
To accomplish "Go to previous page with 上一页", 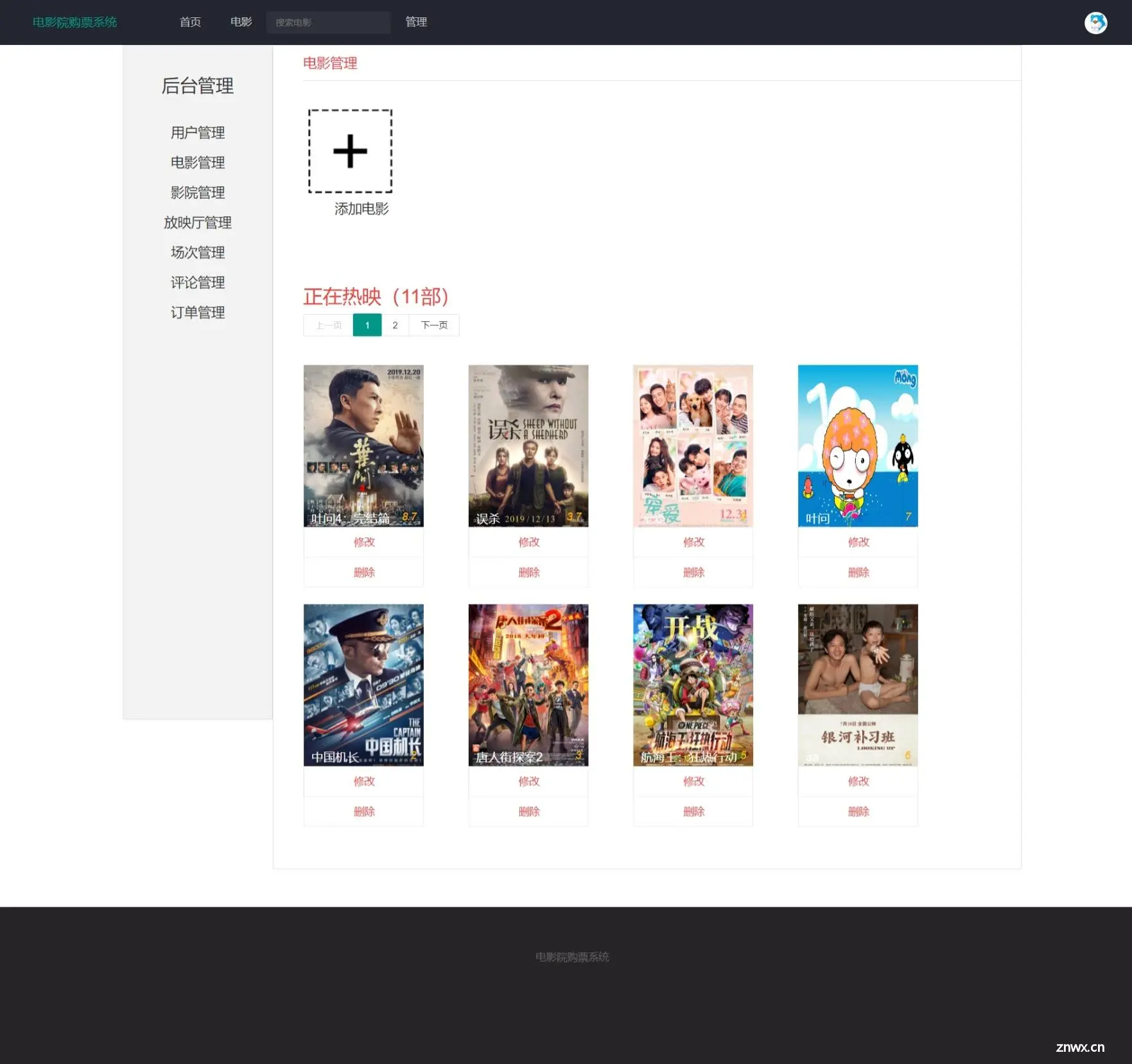I will [328, 325].
